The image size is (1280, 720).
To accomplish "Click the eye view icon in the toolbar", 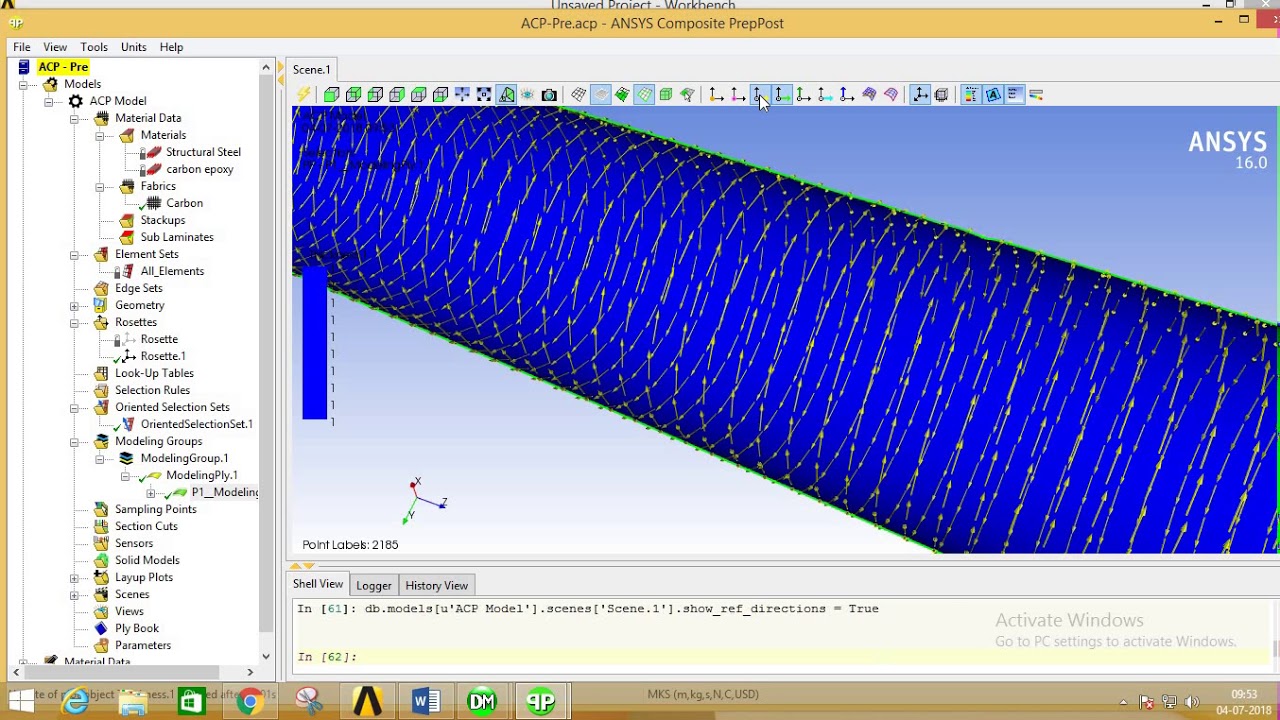I will pyautogui.click(x=527, y=95).
